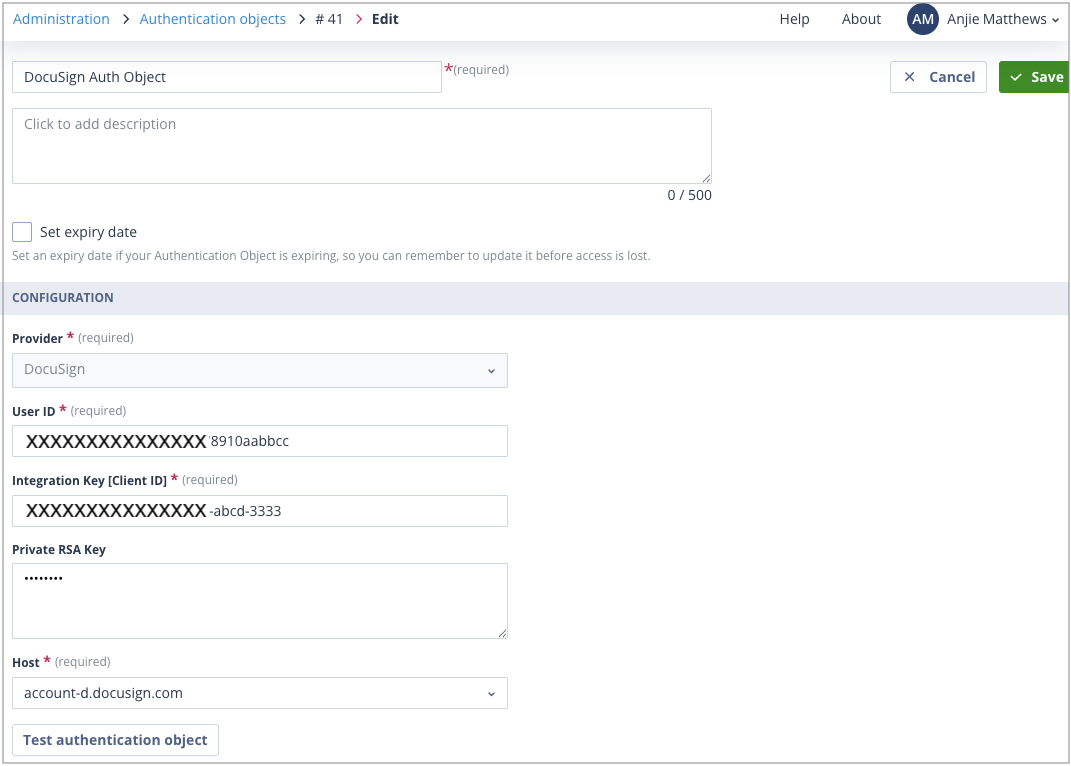Click the Description text area resize handle
1071x766 pixels.
click(x=706, y=178)
